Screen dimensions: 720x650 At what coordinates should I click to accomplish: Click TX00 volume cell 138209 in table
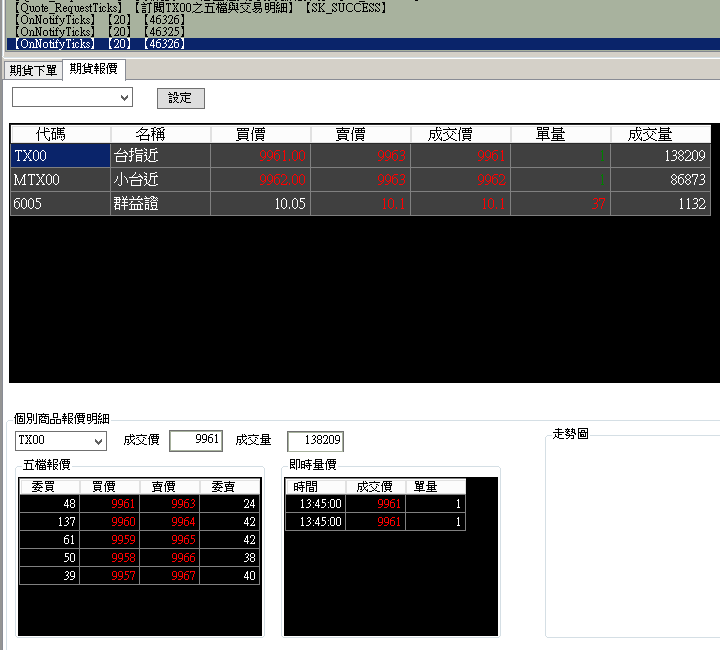(661, 156)
